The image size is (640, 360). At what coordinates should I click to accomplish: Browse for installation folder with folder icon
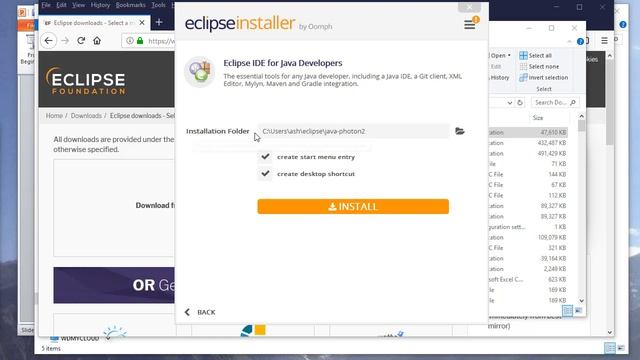[460, 131]
